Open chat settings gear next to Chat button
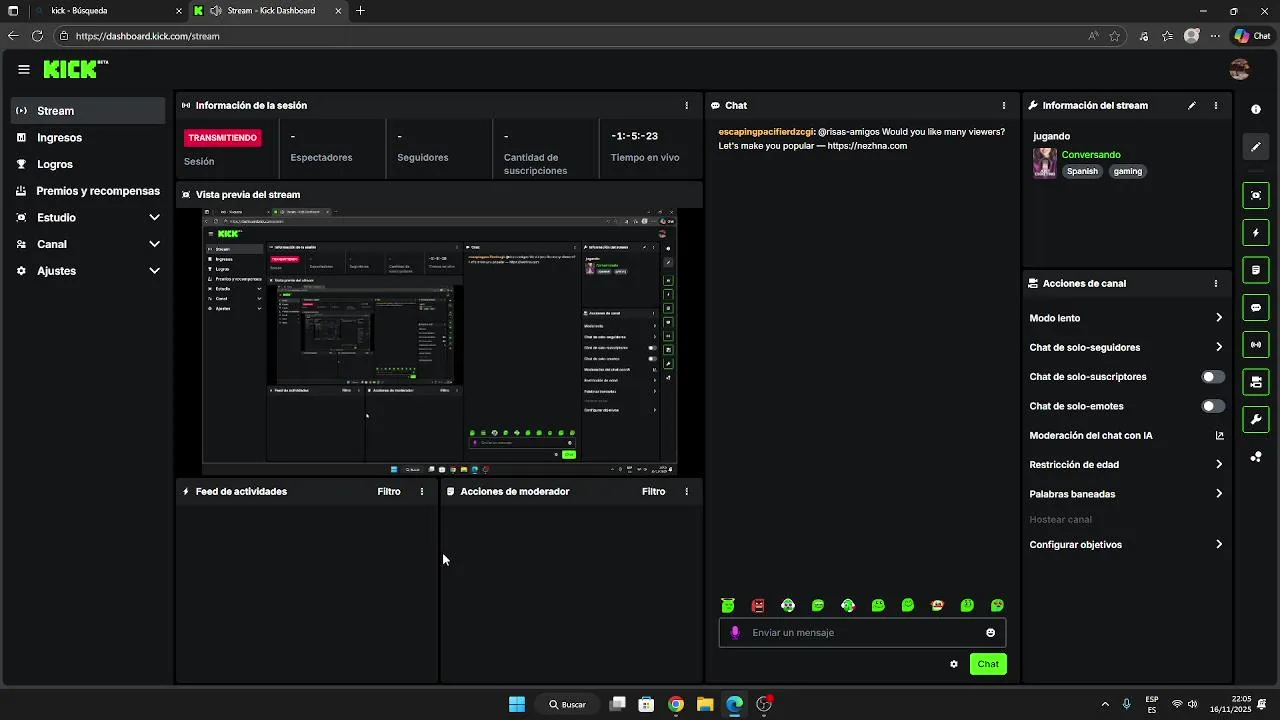1280x720 pixels. click(x=954, y=664)
